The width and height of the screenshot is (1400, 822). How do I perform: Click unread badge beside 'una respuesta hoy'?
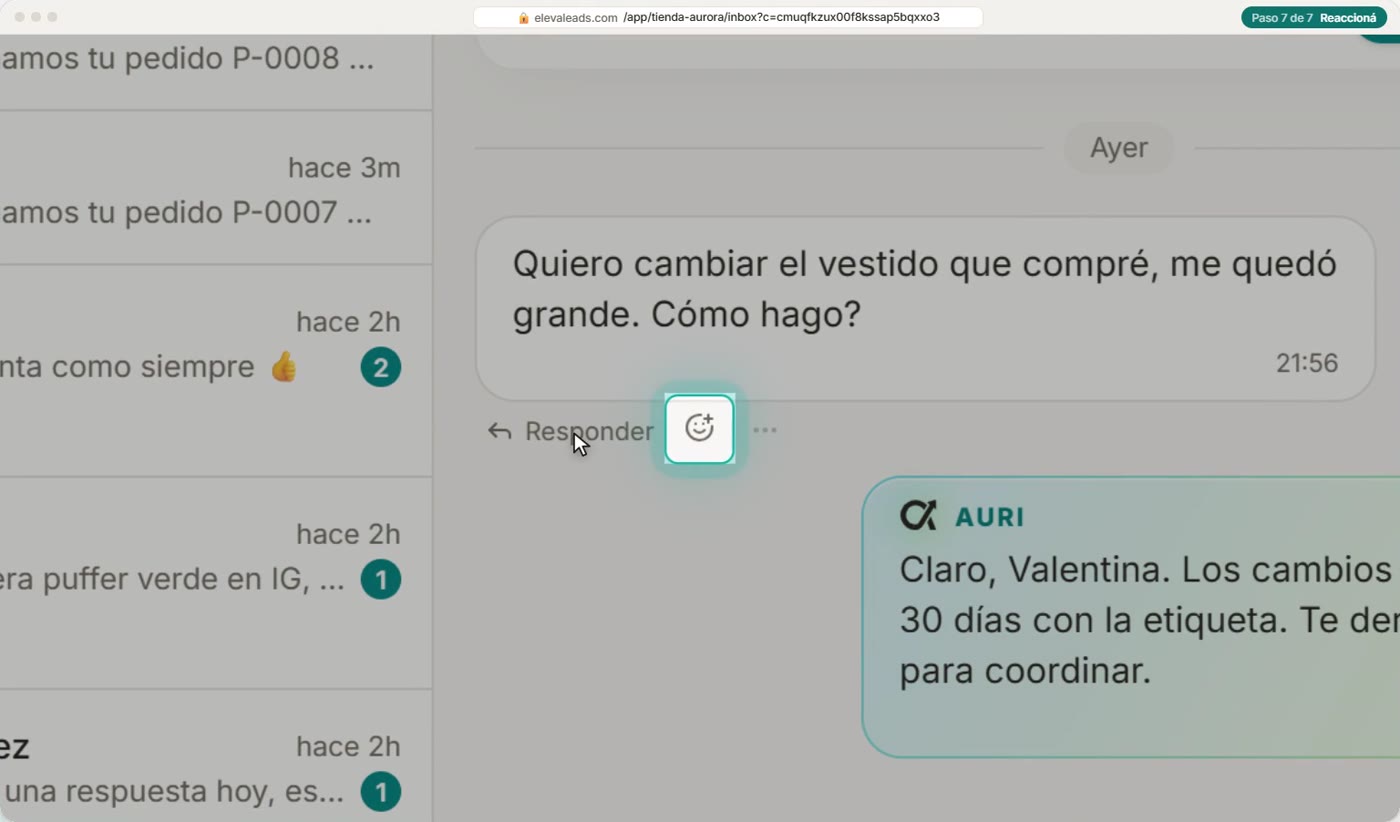[x=380, y=792]
